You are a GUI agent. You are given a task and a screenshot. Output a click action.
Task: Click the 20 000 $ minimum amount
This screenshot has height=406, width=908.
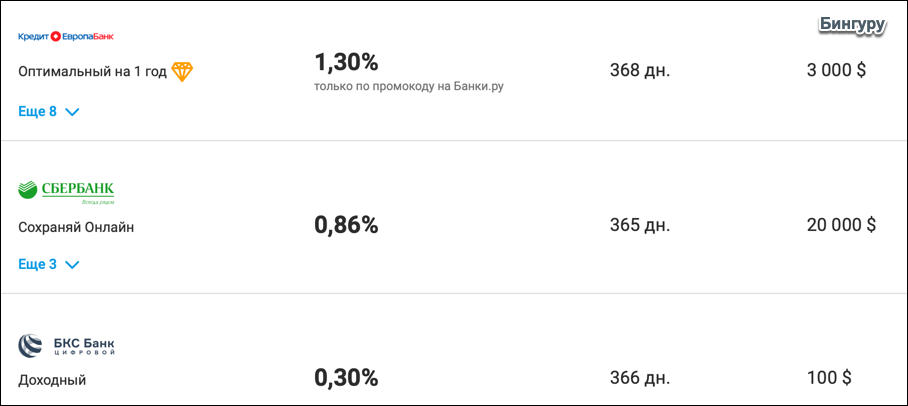pos(841,225)
